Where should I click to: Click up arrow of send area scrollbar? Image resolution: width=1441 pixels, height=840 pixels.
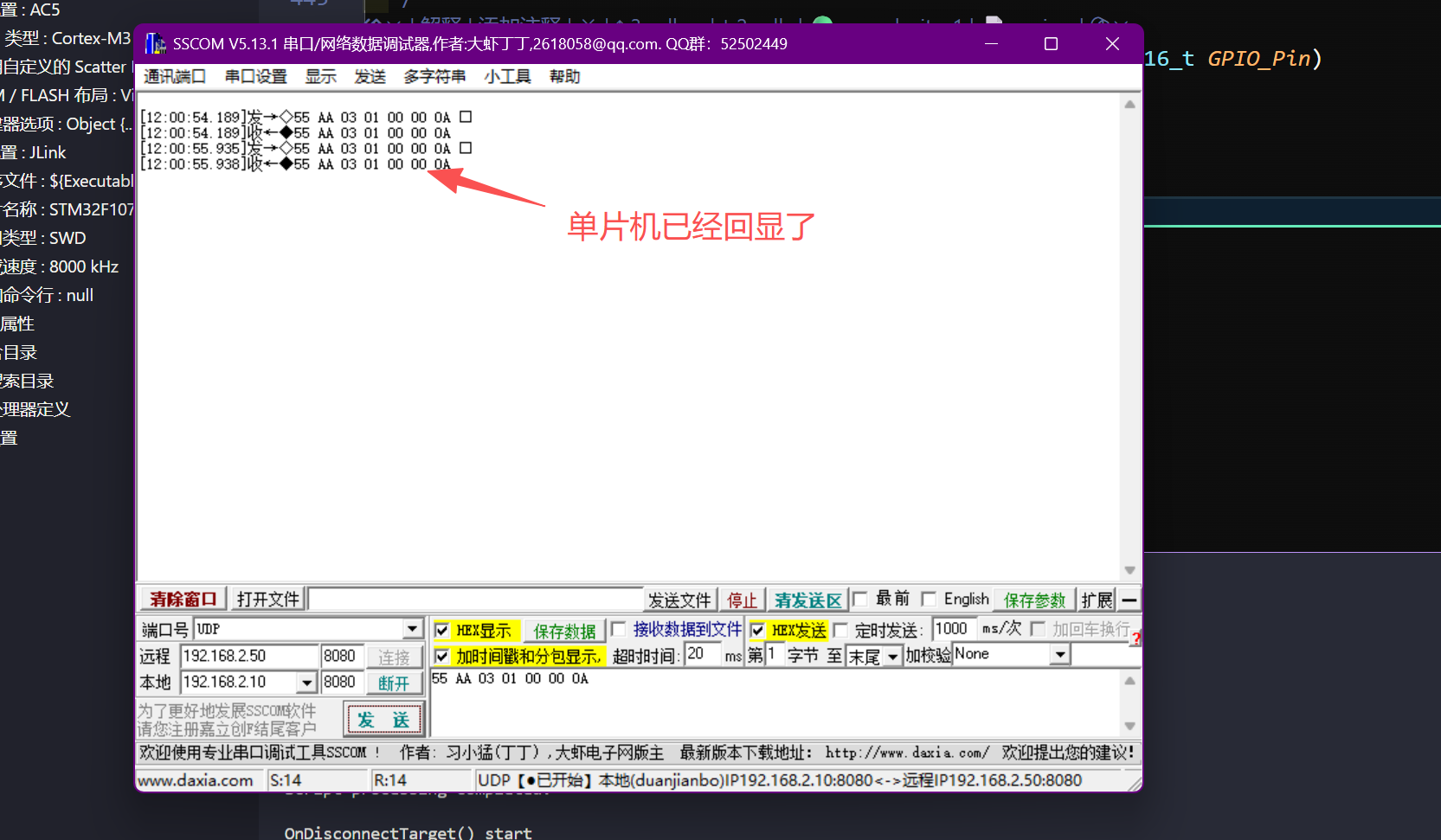1129,680
